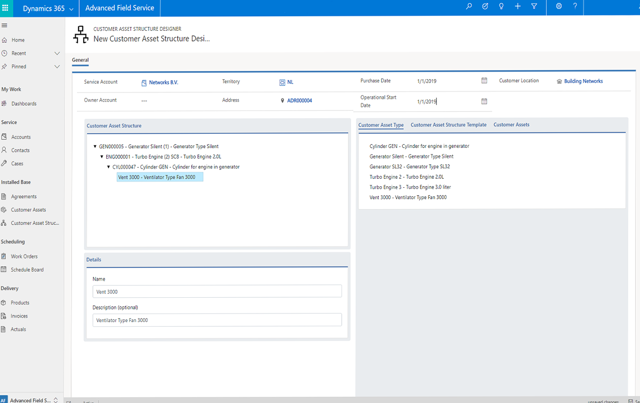Open the advanced find filter icon
640x403 pixels.
[x=534, y=7]
